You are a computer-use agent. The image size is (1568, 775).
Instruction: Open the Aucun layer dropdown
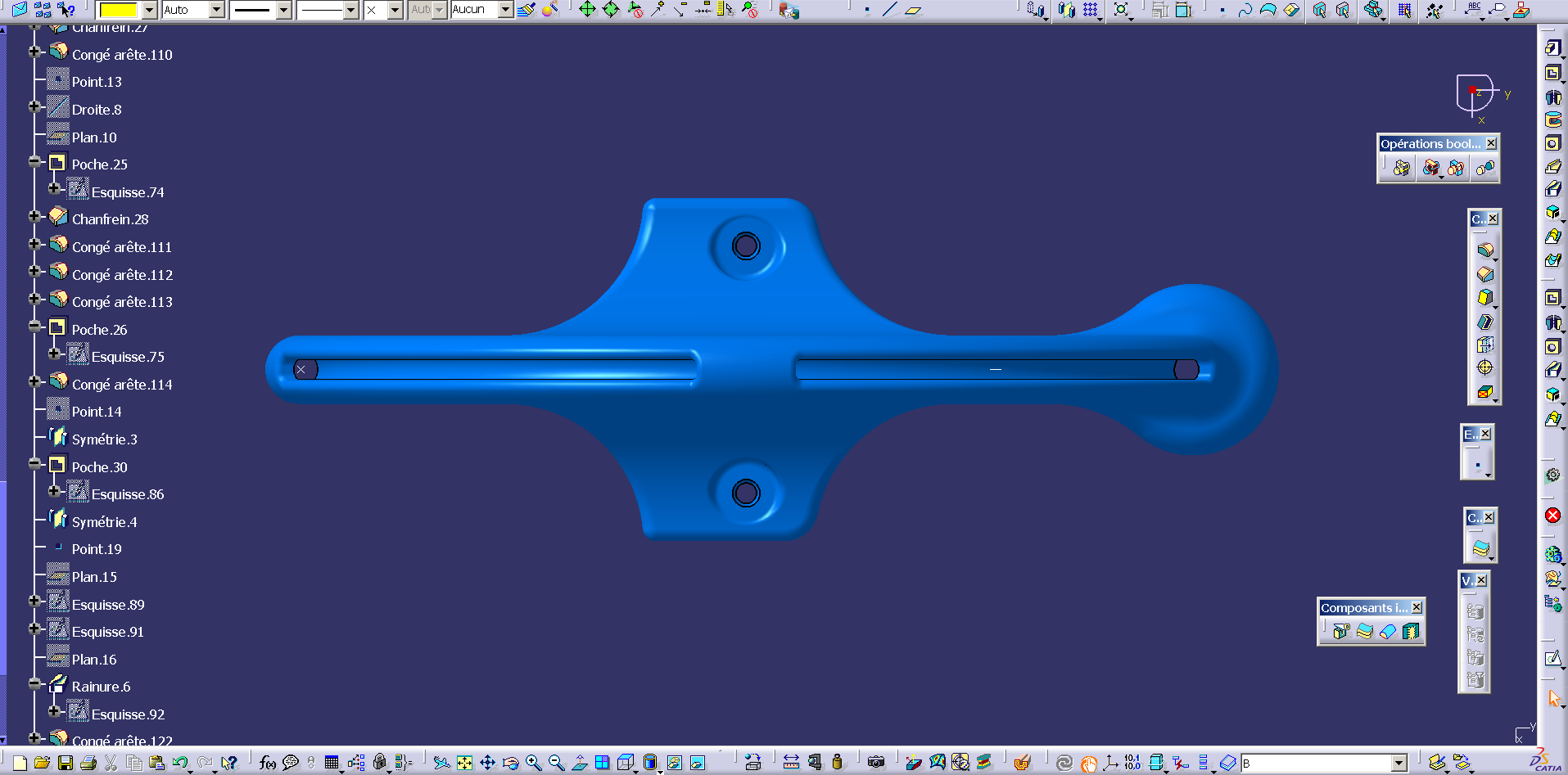pos(506,10)
